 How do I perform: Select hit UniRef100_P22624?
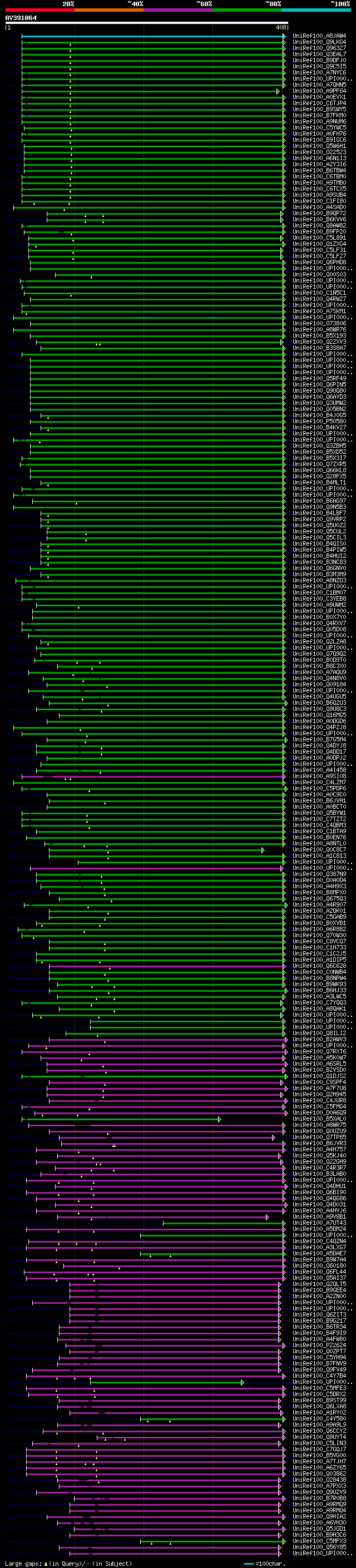tap(319, 1345)
